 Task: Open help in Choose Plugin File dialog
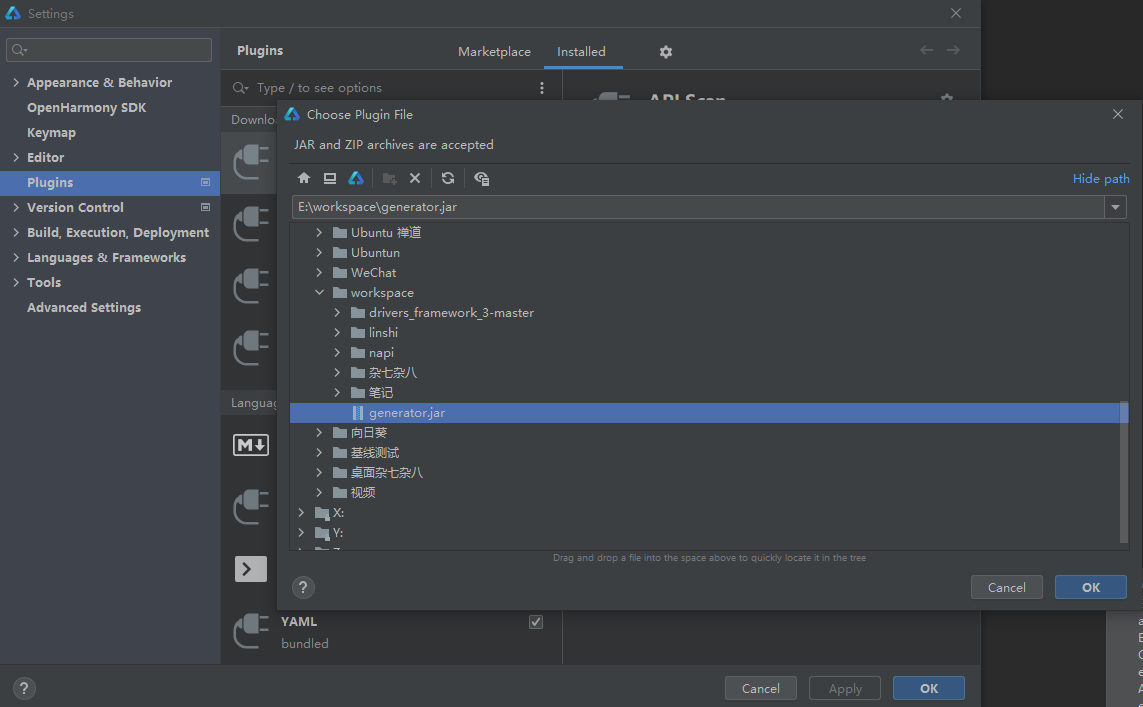(x=303, y=587)
